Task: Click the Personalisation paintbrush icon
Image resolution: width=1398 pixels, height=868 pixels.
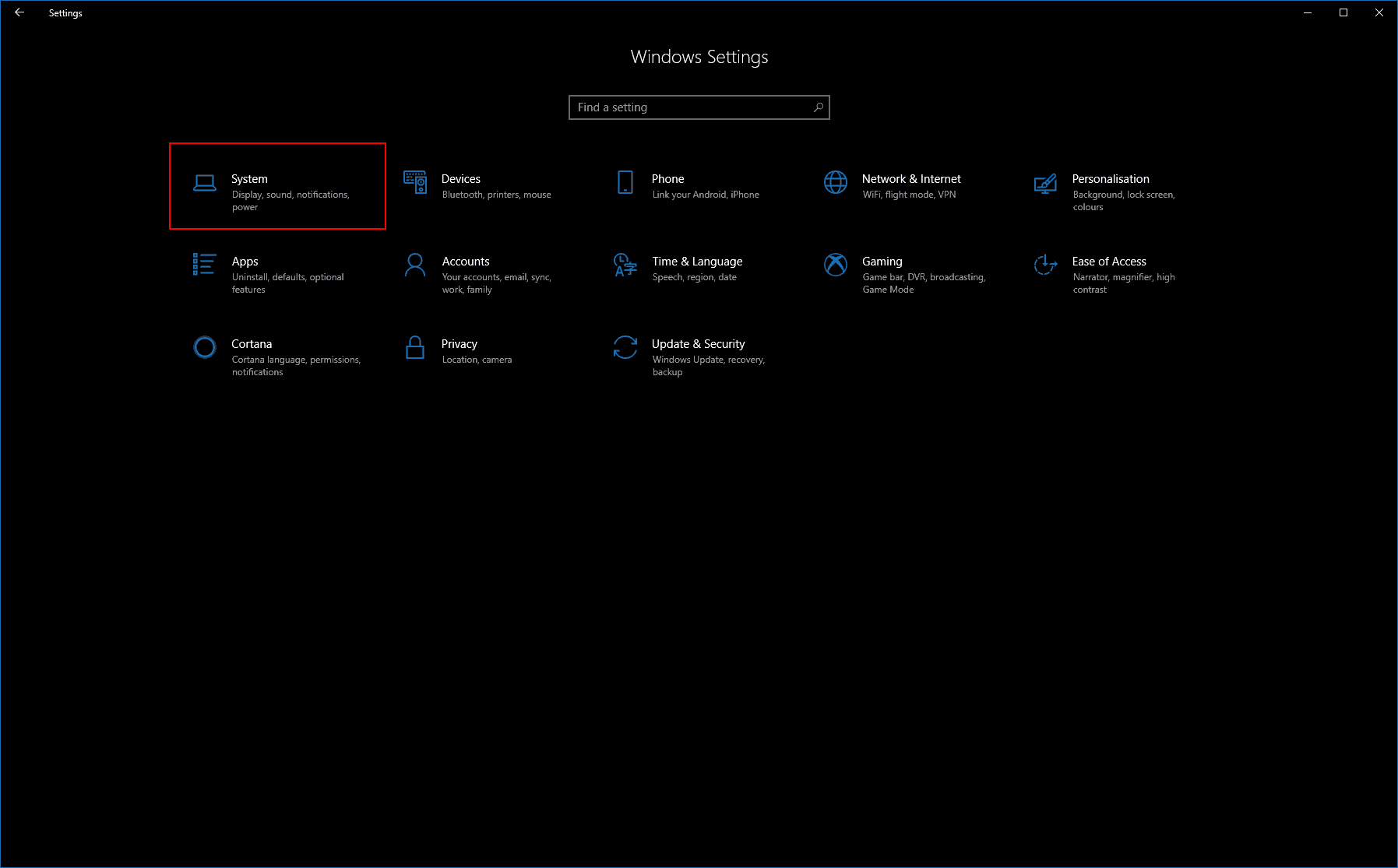Action: tap(1045, 184)
